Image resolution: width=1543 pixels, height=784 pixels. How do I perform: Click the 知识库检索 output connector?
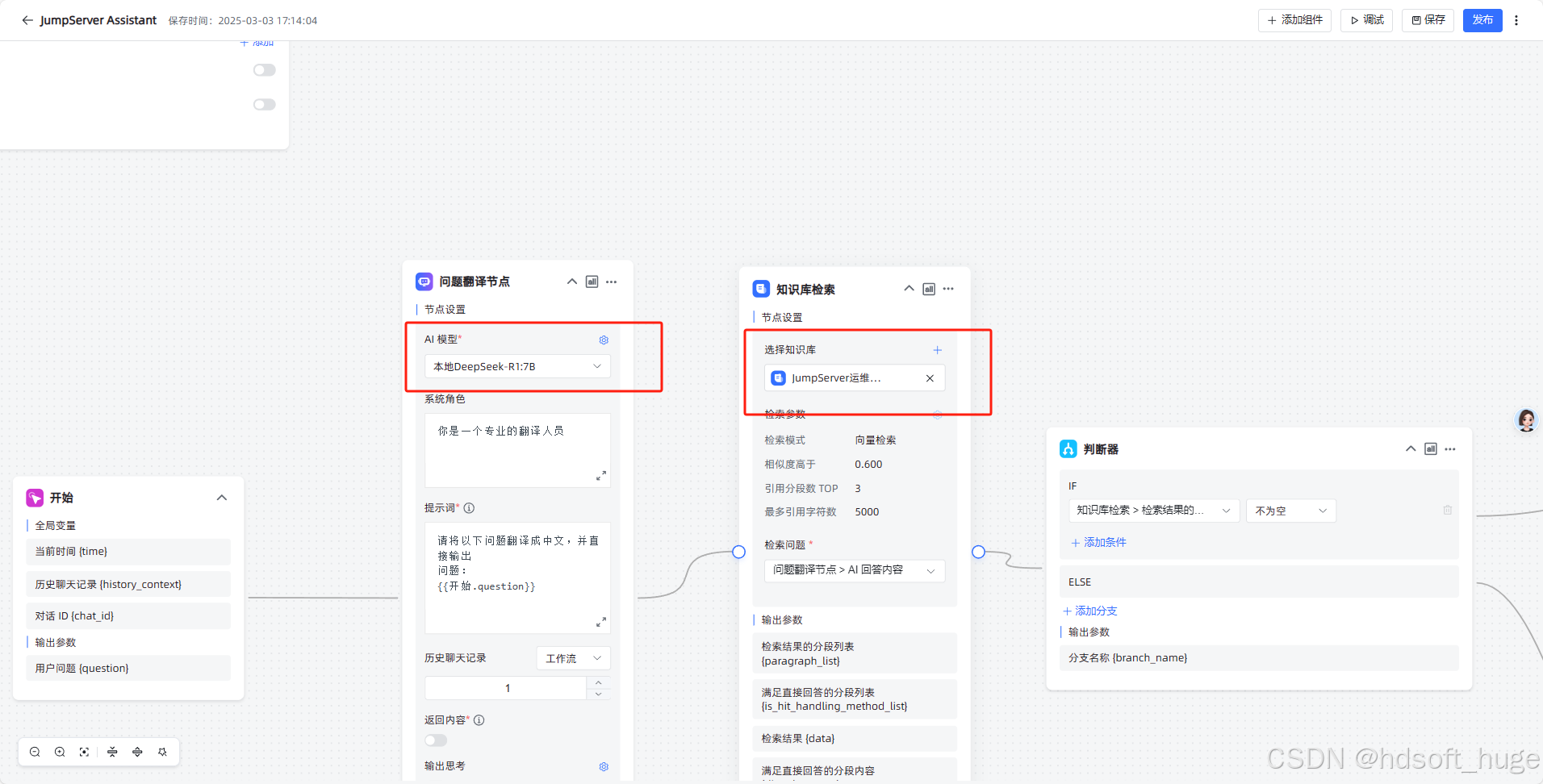click(x=978, y=552)
